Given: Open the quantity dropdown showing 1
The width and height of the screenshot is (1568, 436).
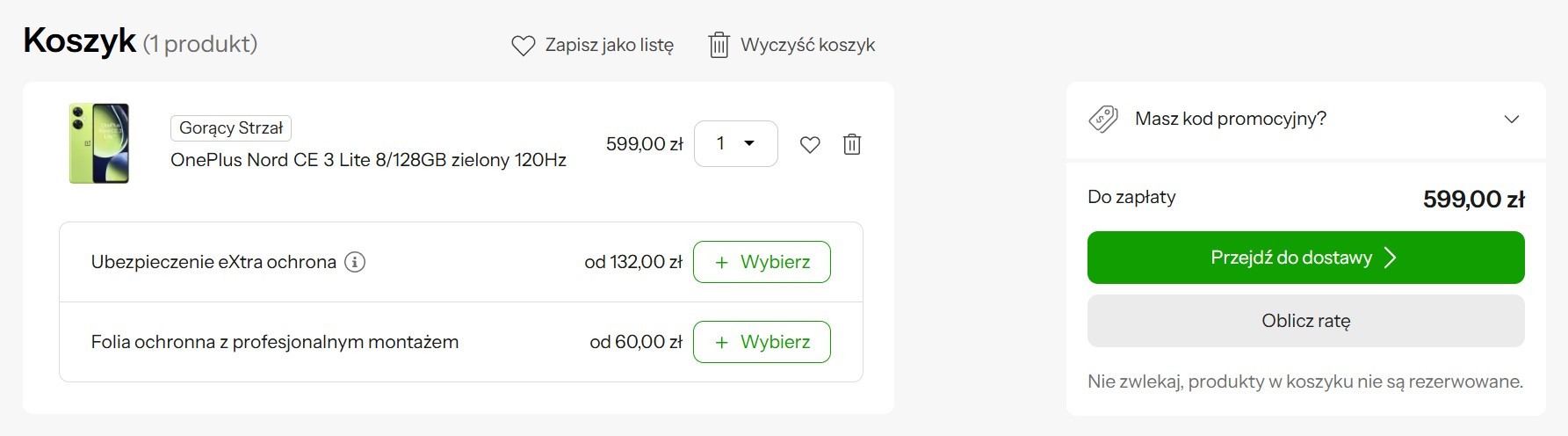Looking at the screenshot, I should pyautogui.click(x=736, y=143).
